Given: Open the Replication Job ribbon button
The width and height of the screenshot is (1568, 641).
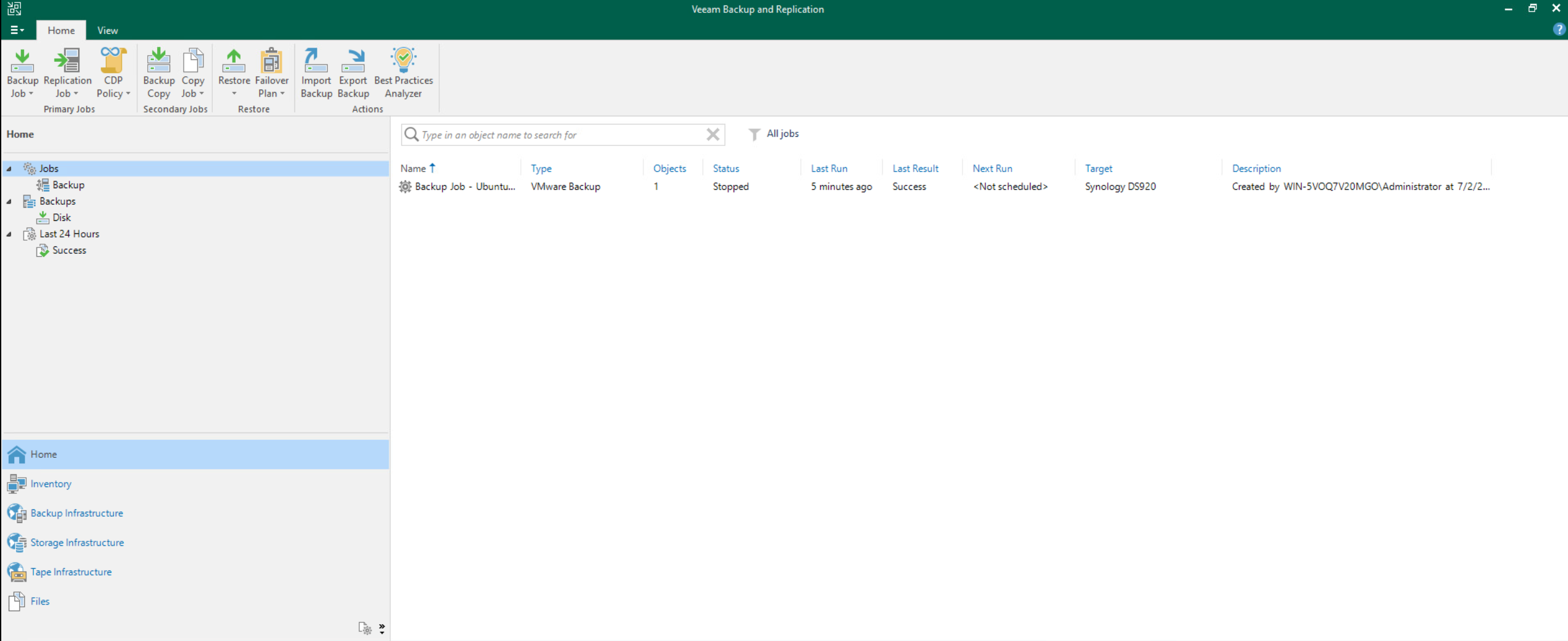Looking at the screenshot, I should pos(67,73).
